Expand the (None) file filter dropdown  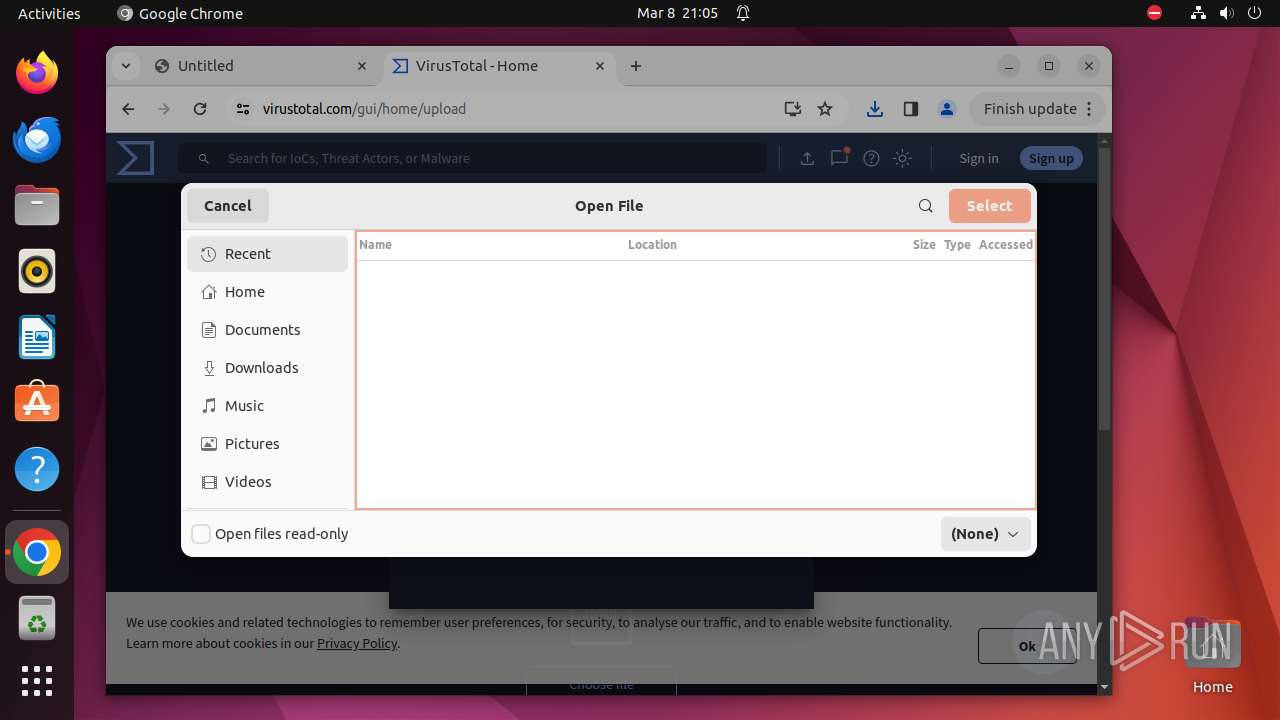985,534
